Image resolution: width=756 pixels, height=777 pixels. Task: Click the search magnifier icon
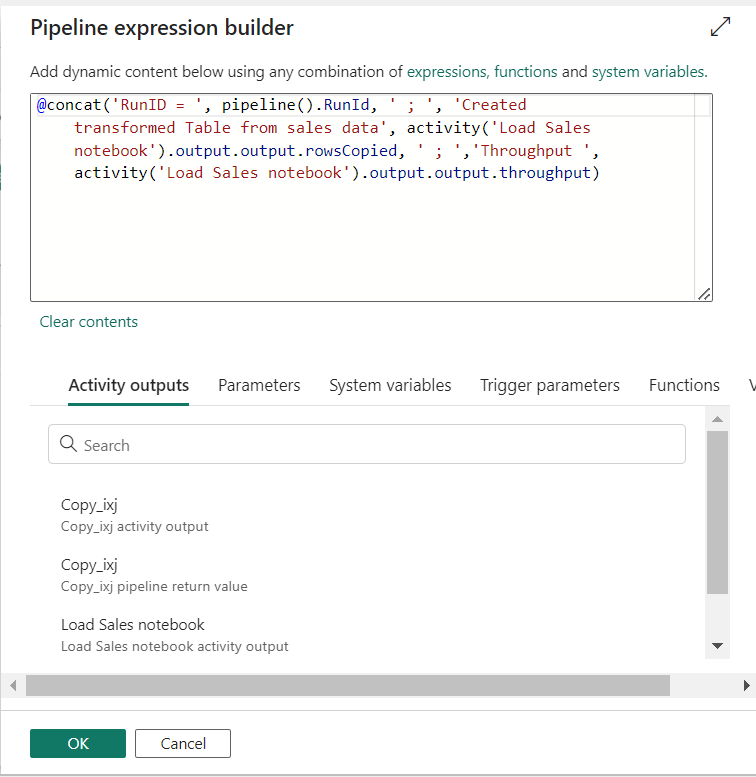click(x=68, y=444)
